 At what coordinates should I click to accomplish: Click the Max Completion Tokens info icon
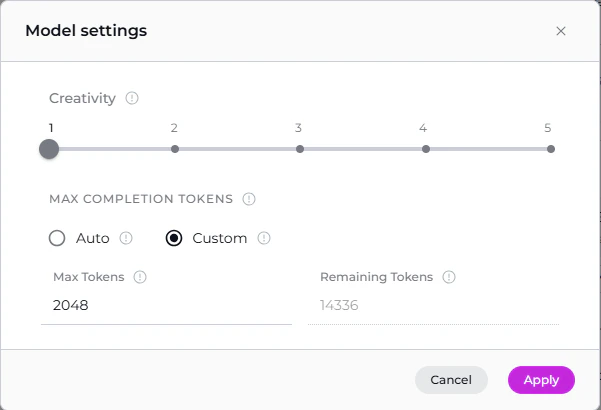coord(249,199)
